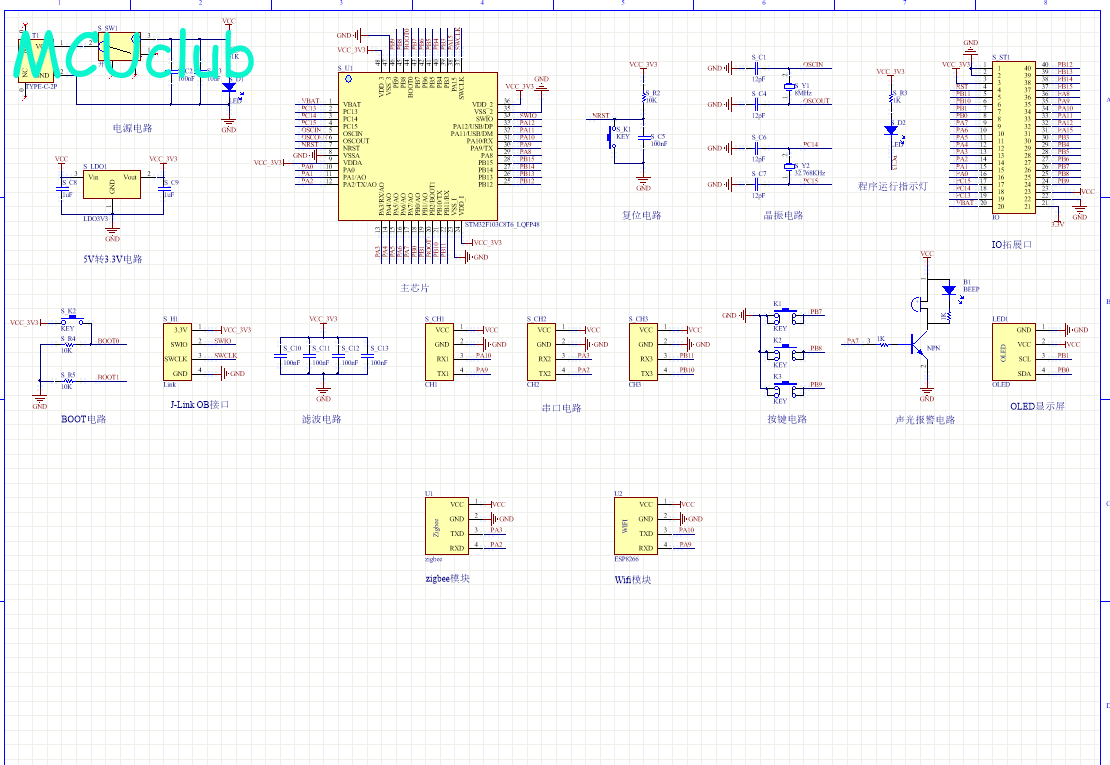This screenshot has width=1110, height=765.
Task: Click the STM32F103C8T6_LQFP48 part name text
Action: click(502, 224)
